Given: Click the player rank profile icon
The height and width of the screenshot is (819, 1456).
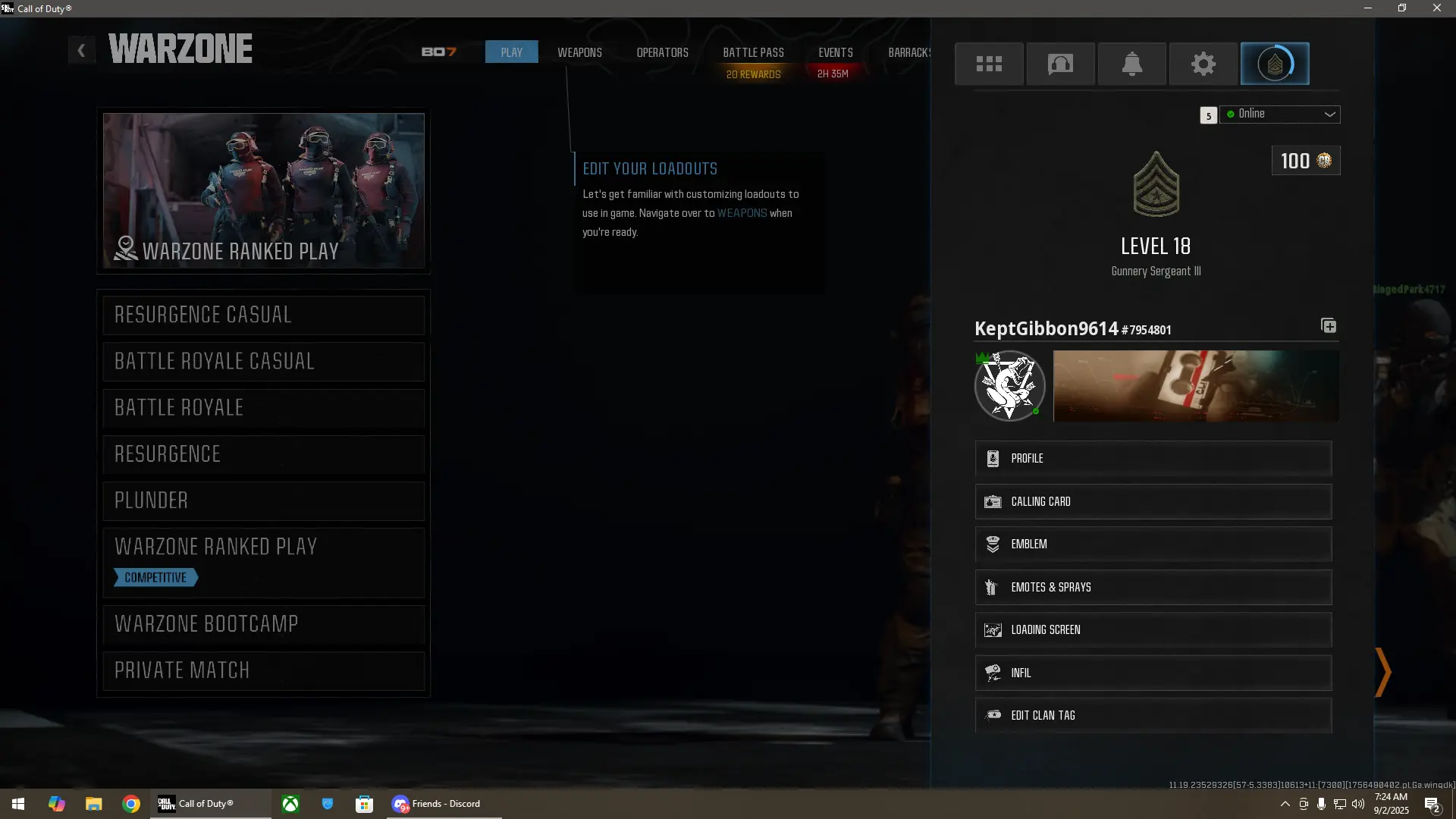Looking at the screenshot, I should (1275, 64).
